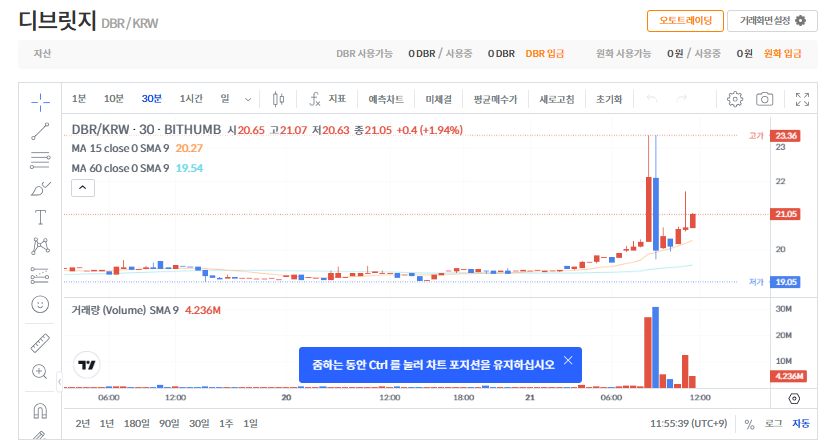Open 거래화면 설정 settings
The image size is (833, 445).
coord(772,21)
